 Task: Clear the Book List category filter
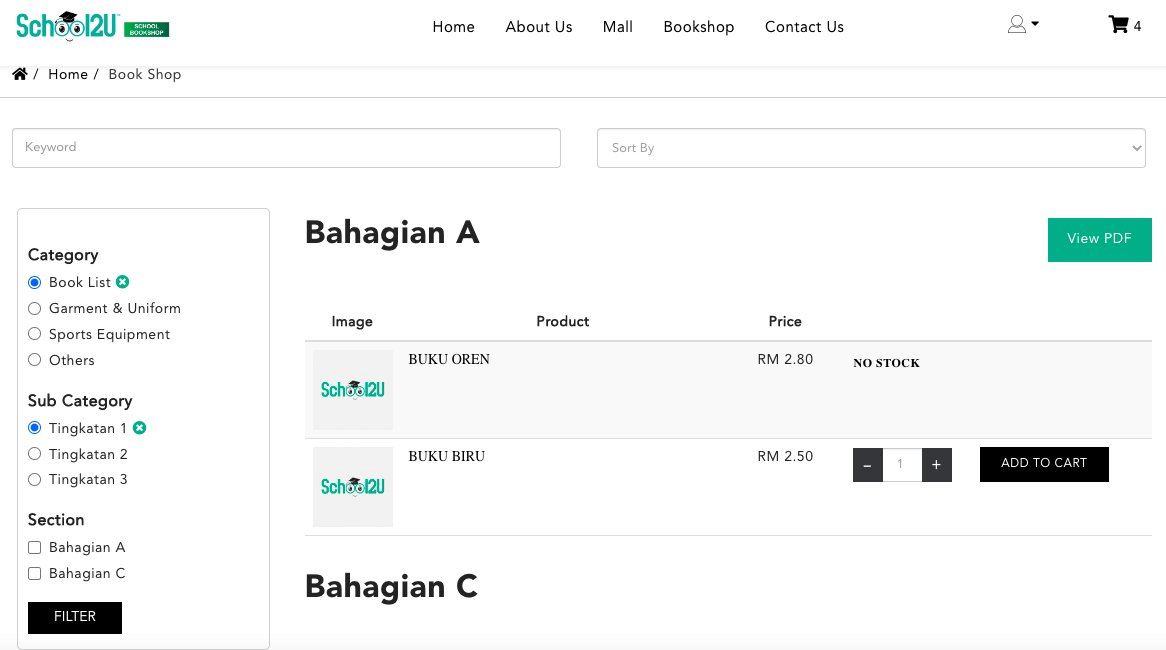123,282
